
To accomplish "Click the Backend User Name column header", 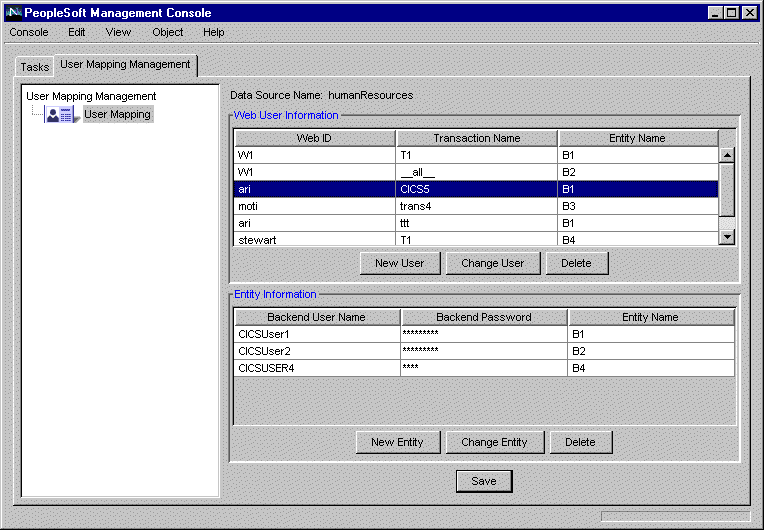I will click(317, 317).
